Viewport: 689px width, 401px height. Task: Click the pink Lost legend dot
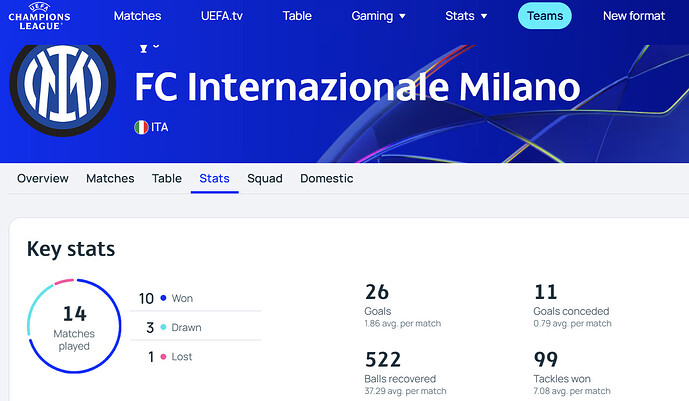163,357
